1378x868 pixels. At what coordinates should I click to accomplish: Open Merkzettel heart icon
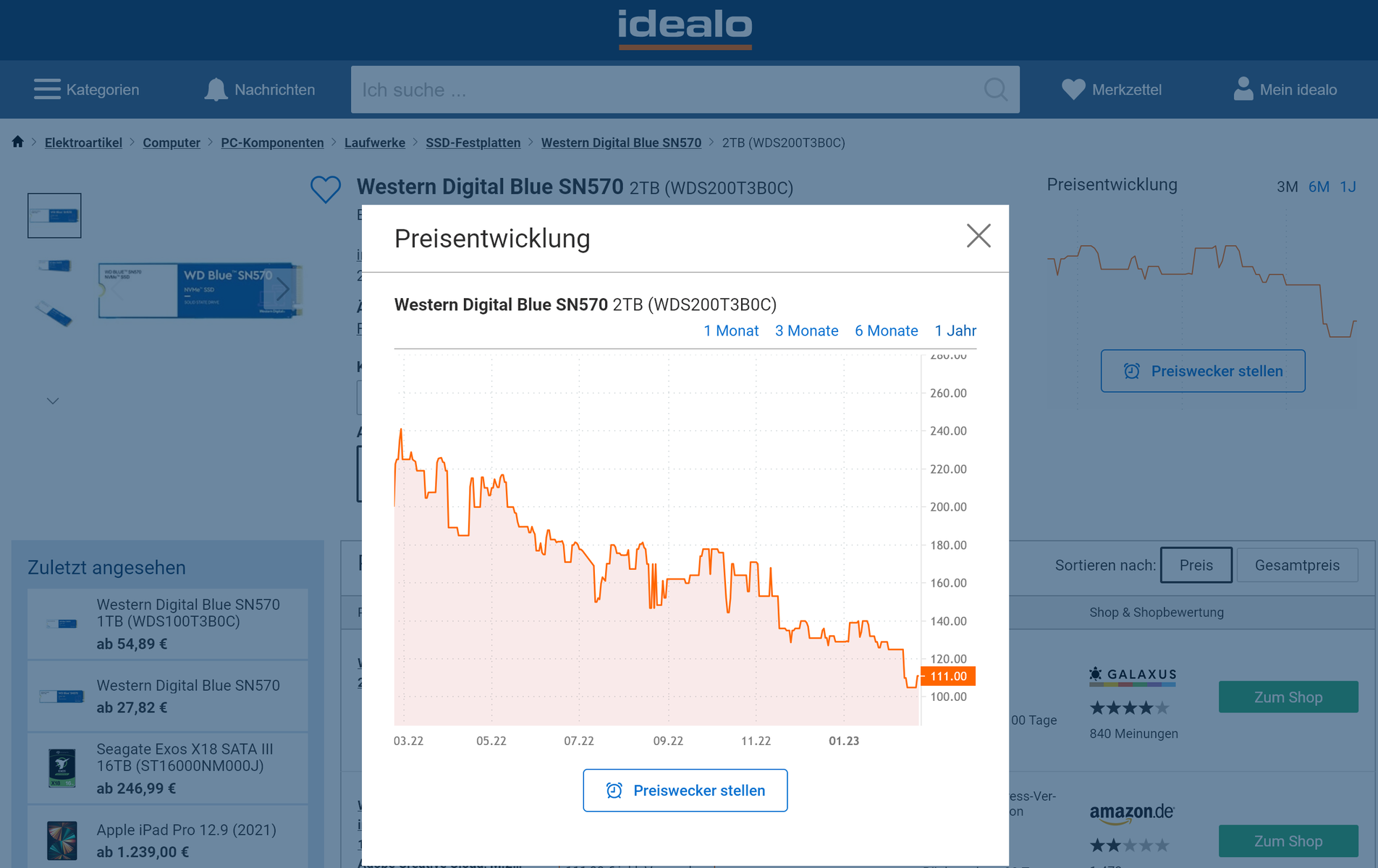[1073, 89]
